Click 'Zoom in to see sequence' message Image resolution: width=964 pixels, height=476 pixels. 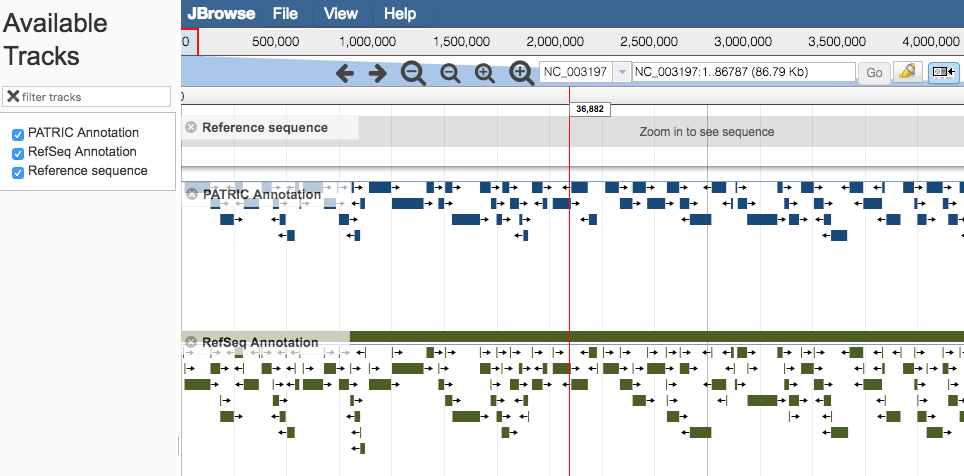(x=707, y=132)
